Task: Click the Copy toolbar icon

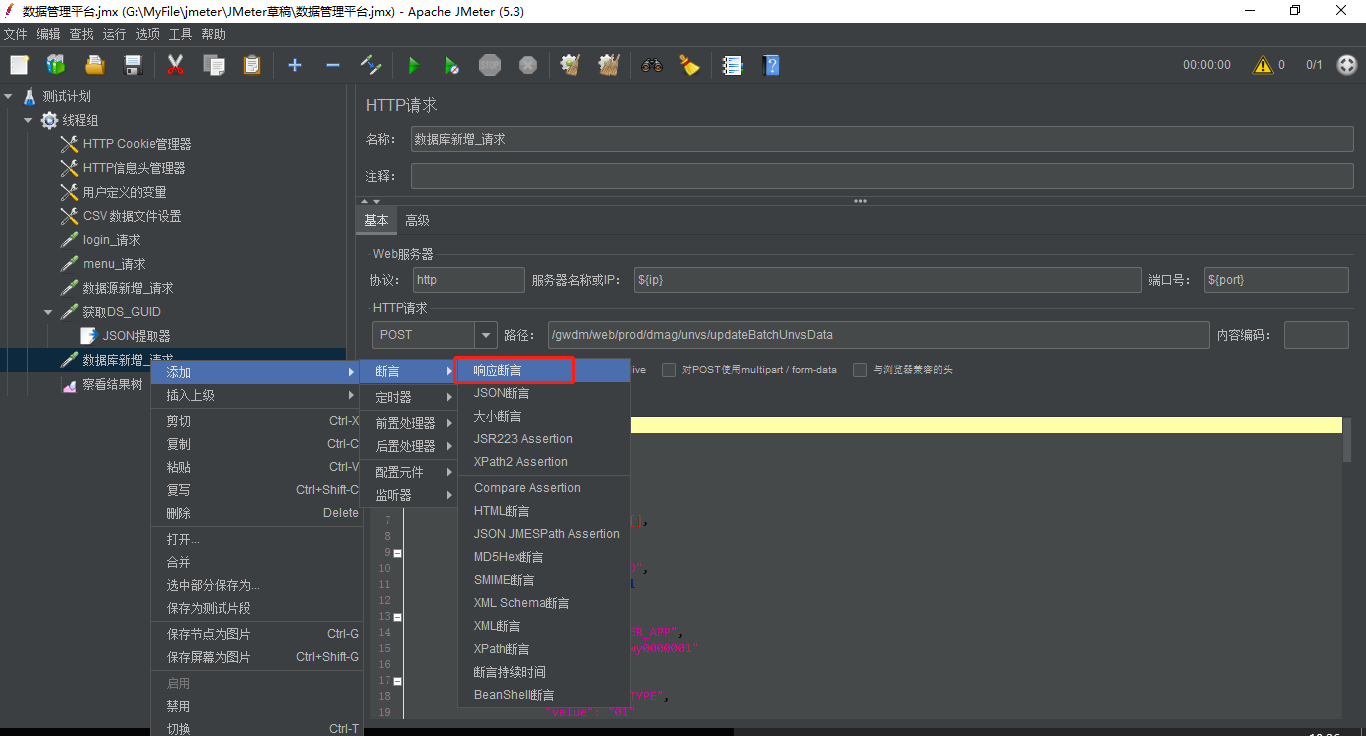Action: click(x=213, y=65)
